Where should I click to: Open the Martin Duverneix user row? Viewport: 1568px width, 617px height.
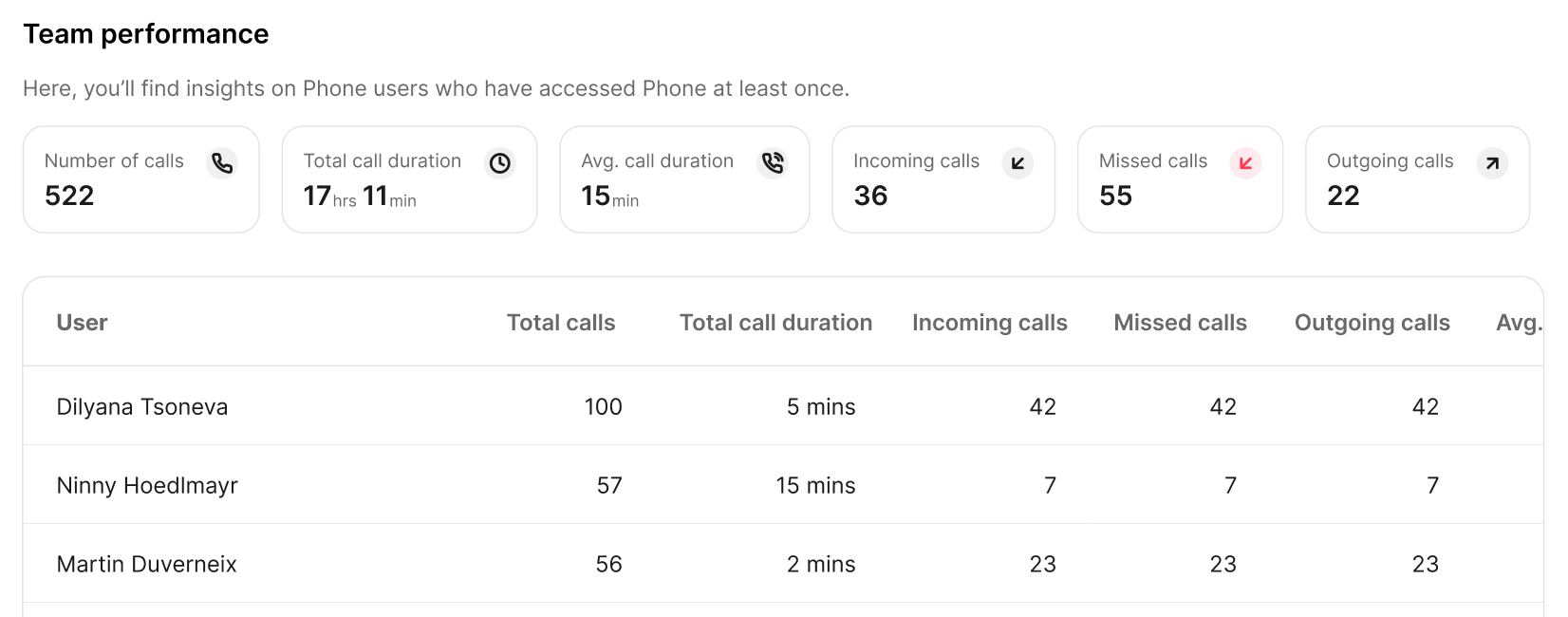click(146, 565)
